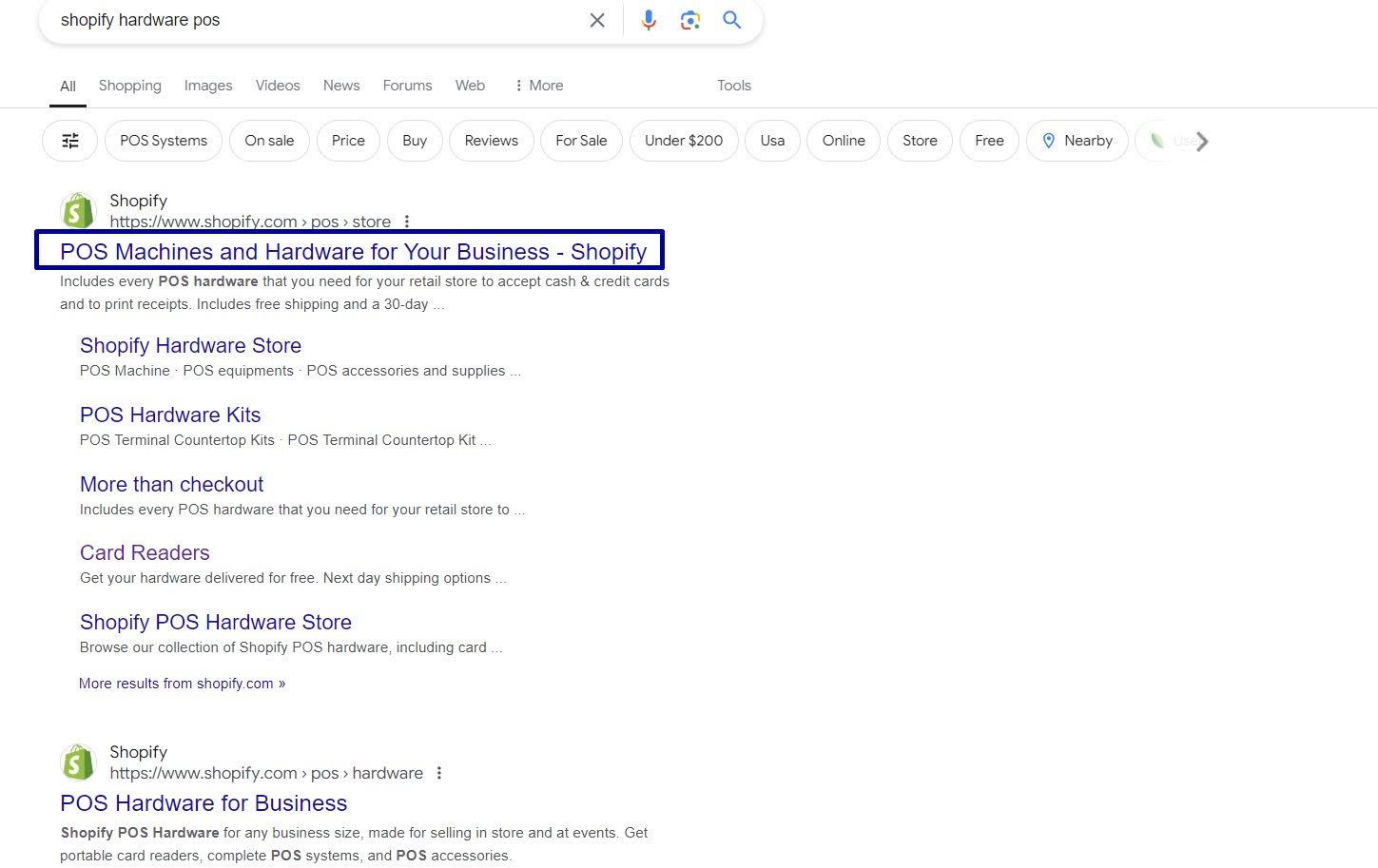Open the Shopify Hardware Store sitelink
This screenshot has width=1378, height=868.
tap(190, 346)
